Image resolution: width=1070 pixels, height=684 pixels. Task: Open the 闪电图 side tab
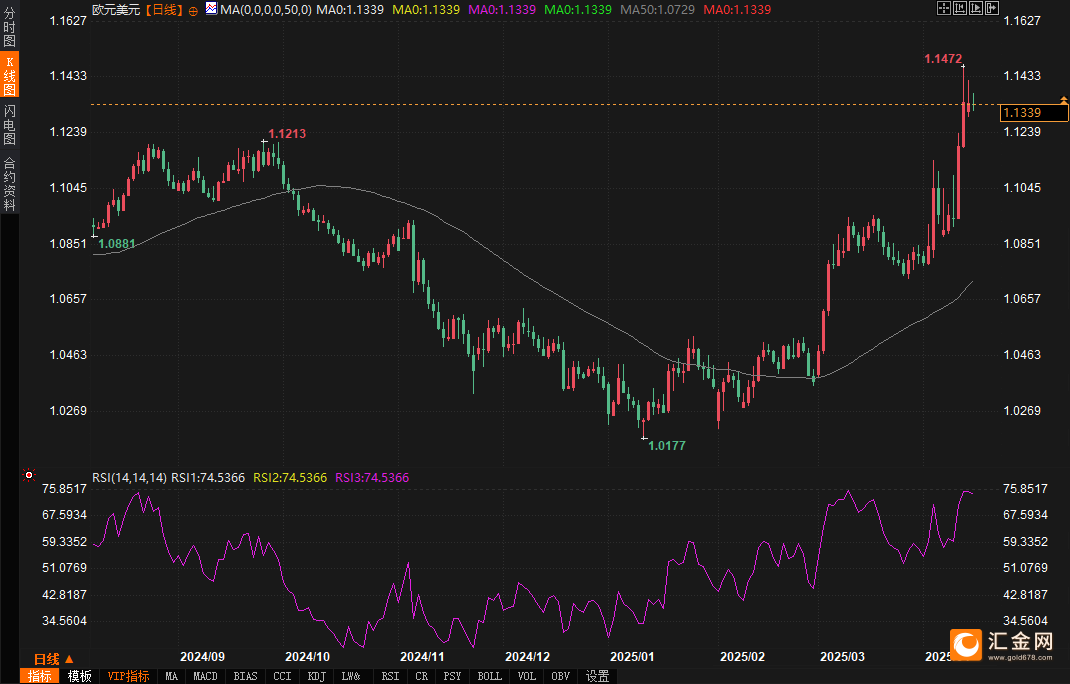[x=9, y=125]
